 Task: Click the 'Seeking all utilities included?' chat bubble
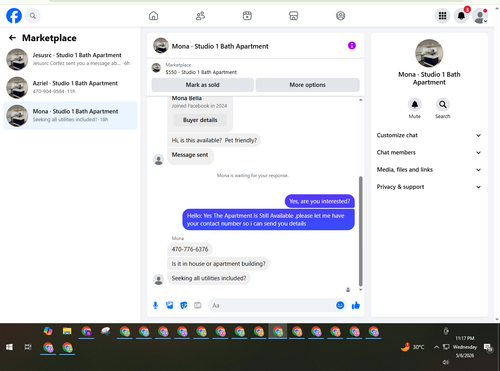point(209,278)
